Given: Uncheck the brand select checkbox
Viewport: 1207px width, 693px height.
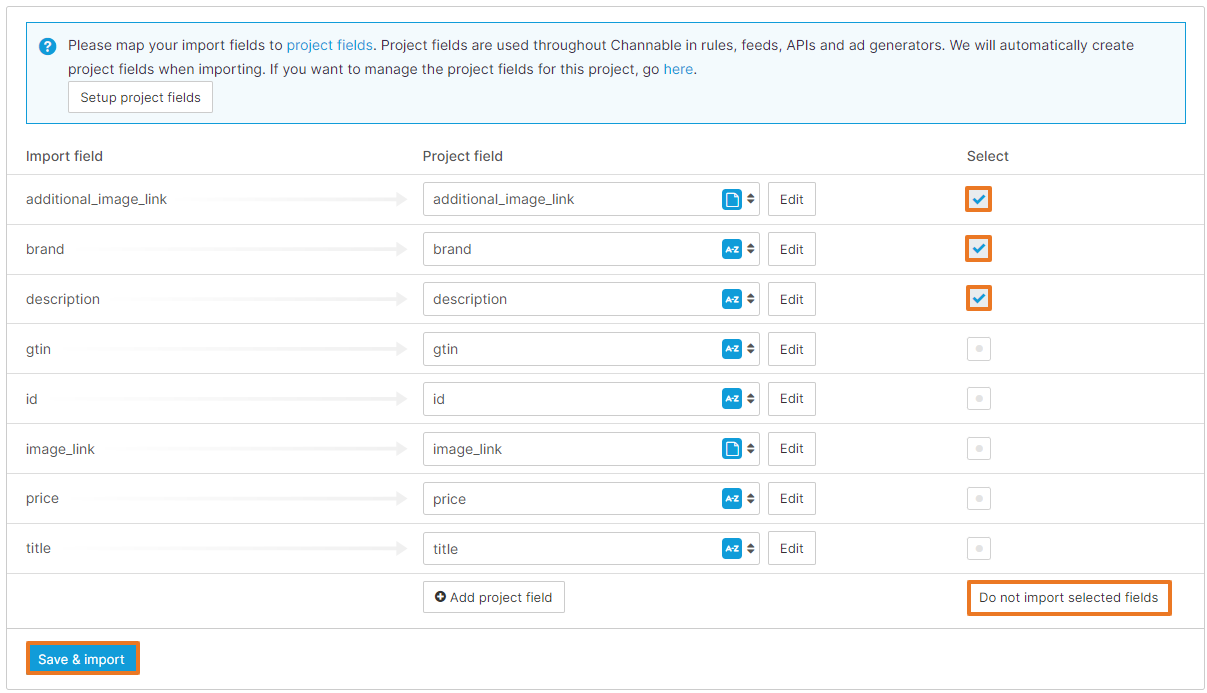Looking at the screenshot, I should [x=979, y=249].
